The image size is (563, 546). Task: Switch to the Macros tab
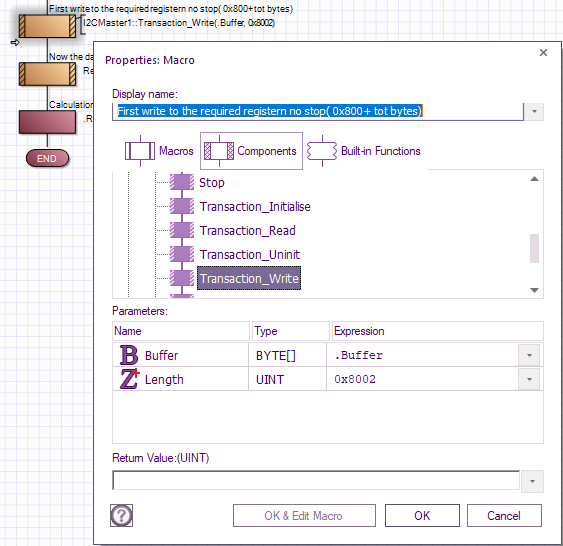click(159, 151)
